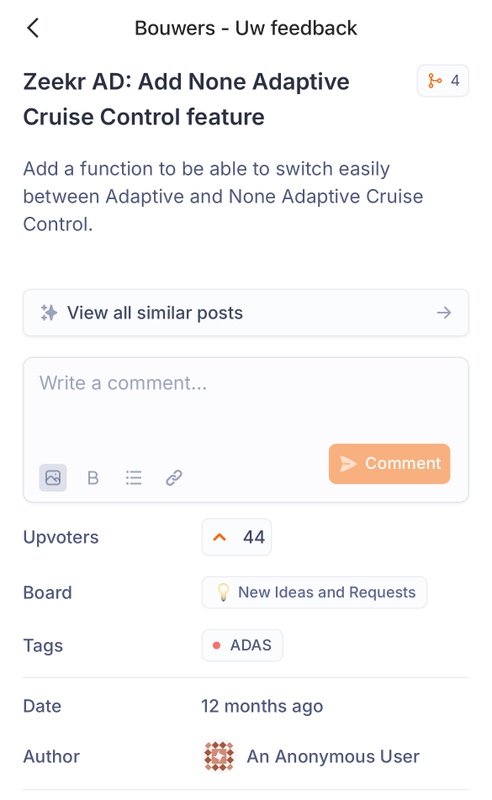Open View all similar posts arrow
The image size is (492, 800).
pyautogui.click(x=444, y=313)
